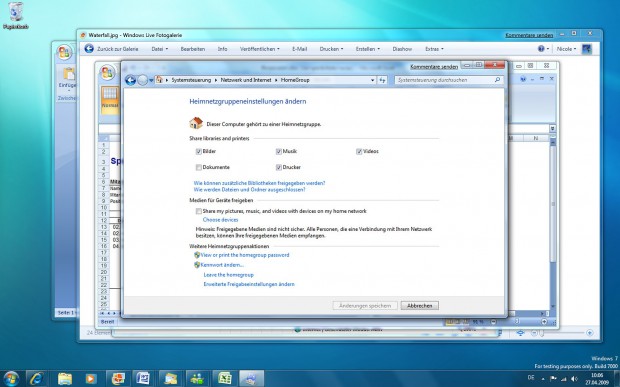Switch to the Word taskbar button
The image size is (620, 387).
point(143,379)
